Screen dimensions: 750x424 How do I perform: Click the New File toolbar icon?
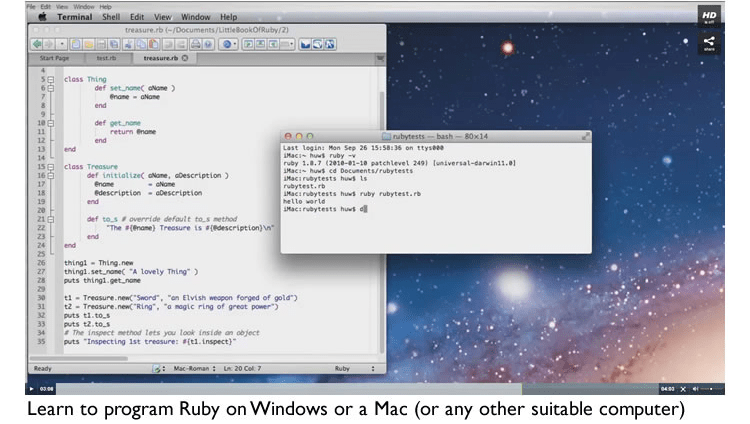(76, 45)
